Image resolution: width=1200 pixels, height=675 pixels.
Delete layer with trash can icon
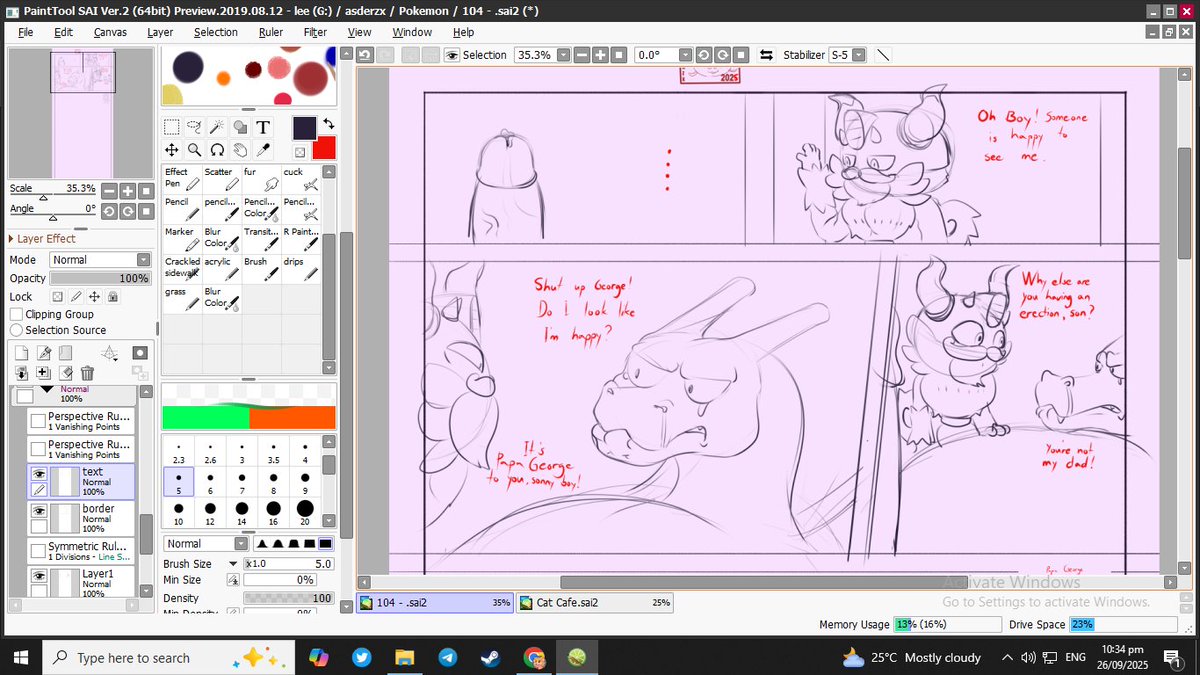click(87, 373)
